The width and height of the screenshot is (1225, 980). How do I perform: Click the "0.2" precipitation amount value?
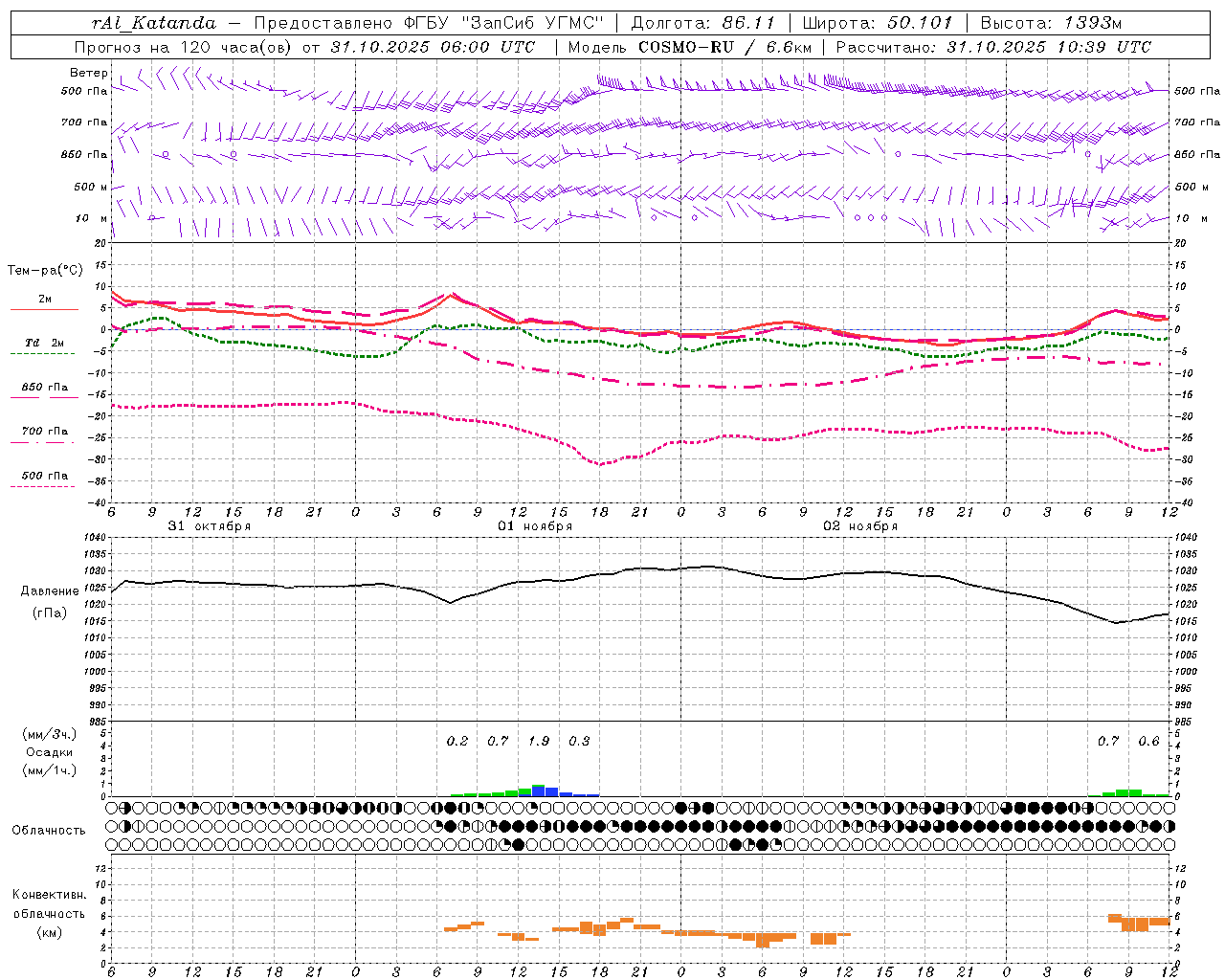pyautogui.click(x=457, y=741)
